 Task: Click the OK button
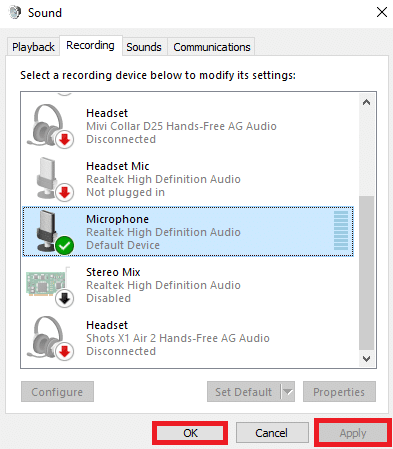point(190,433)
